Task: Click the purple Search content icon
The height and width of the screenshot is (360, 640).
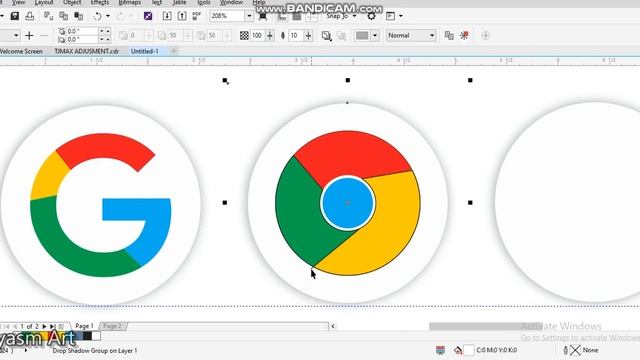Action: coord(148,16)
